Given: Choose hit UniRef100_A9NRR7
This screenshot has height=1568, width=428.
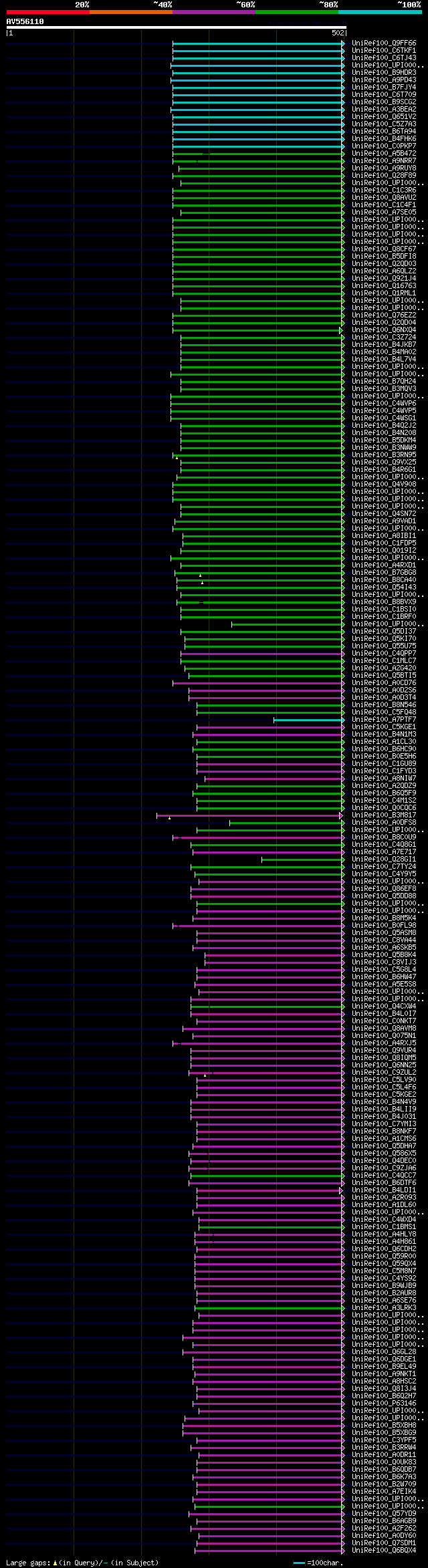Looking at the screenshot, I should 384,161.
